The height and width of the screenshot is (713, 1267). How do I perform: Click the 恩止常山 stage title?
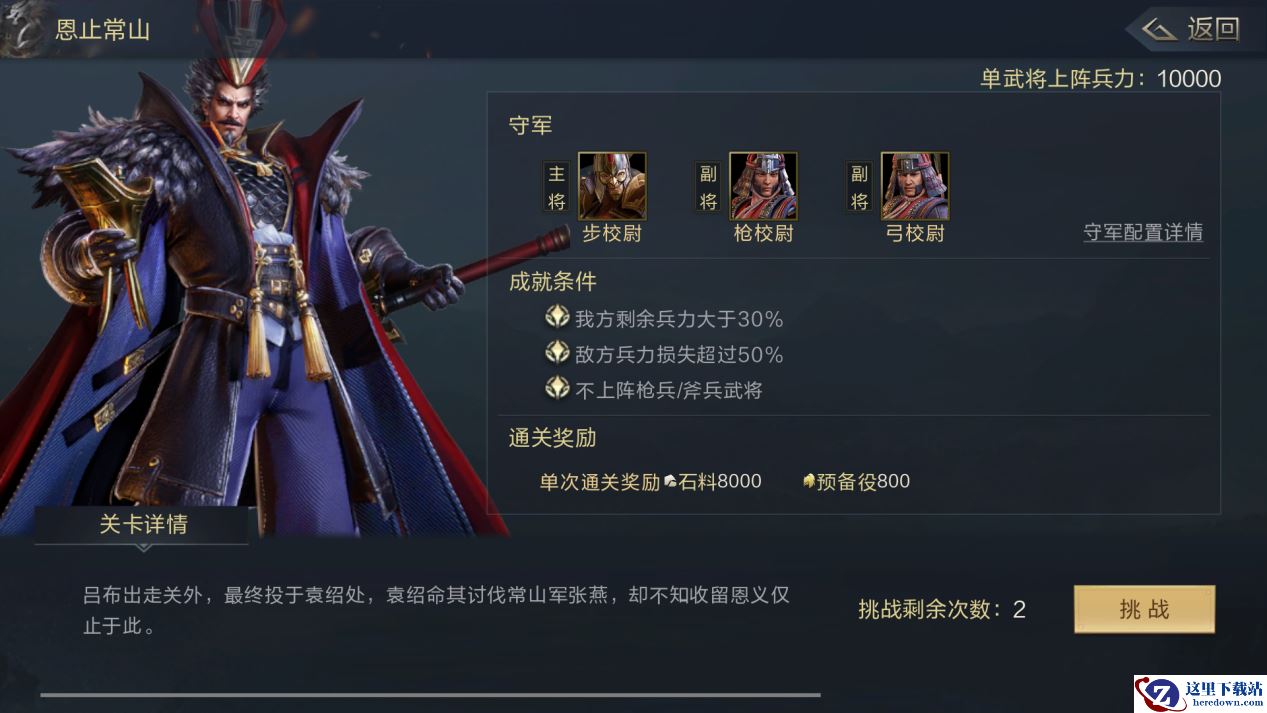tap(102, 29)
